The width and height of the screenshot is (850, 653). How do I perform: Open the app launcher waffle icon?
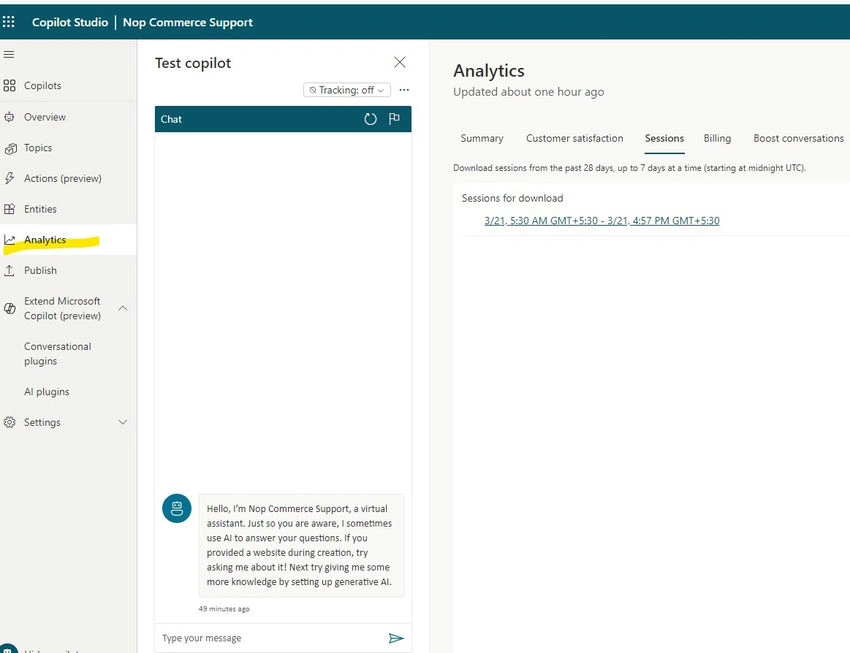pos(9,22)
